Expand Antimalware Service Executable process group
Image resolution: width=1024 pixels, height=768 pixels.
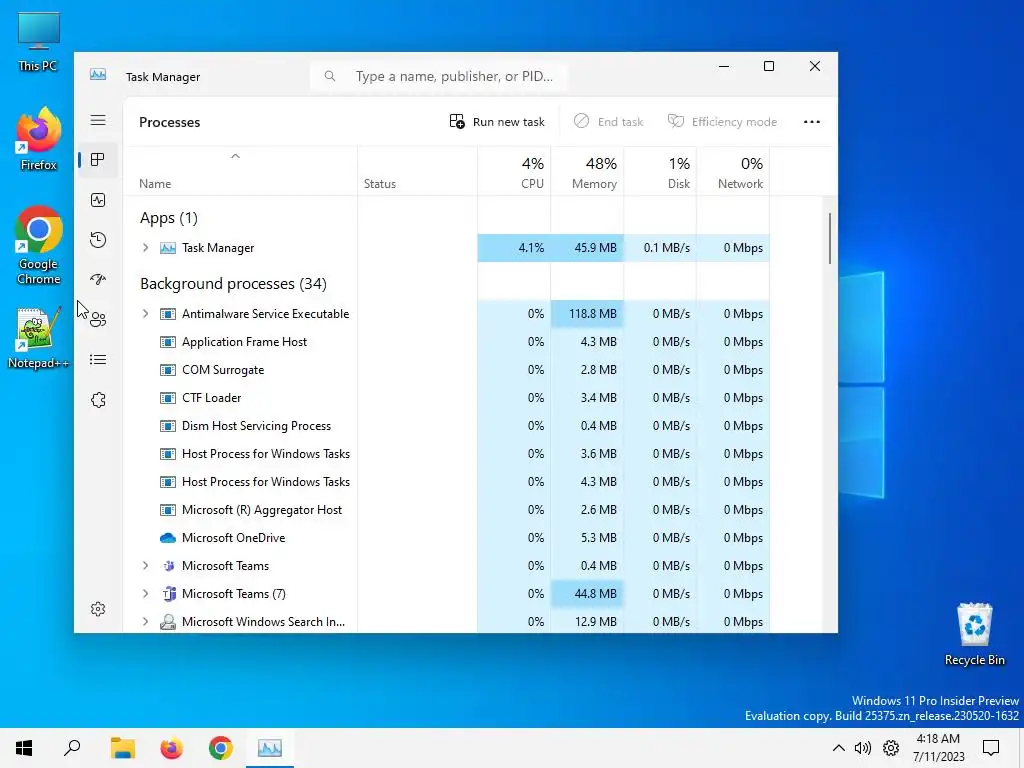[146, 314]
